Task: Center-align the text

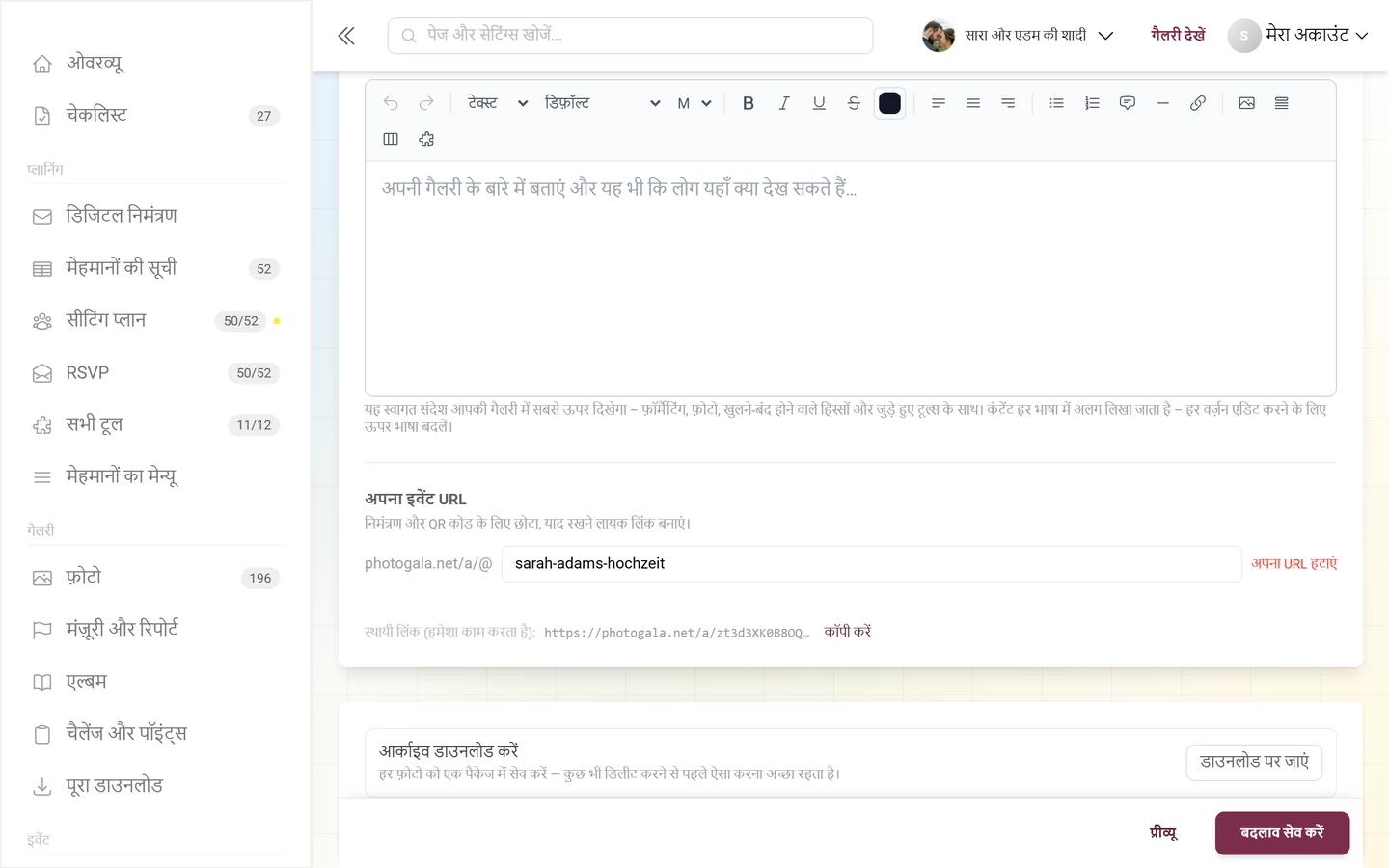Action: pos(973,103)
